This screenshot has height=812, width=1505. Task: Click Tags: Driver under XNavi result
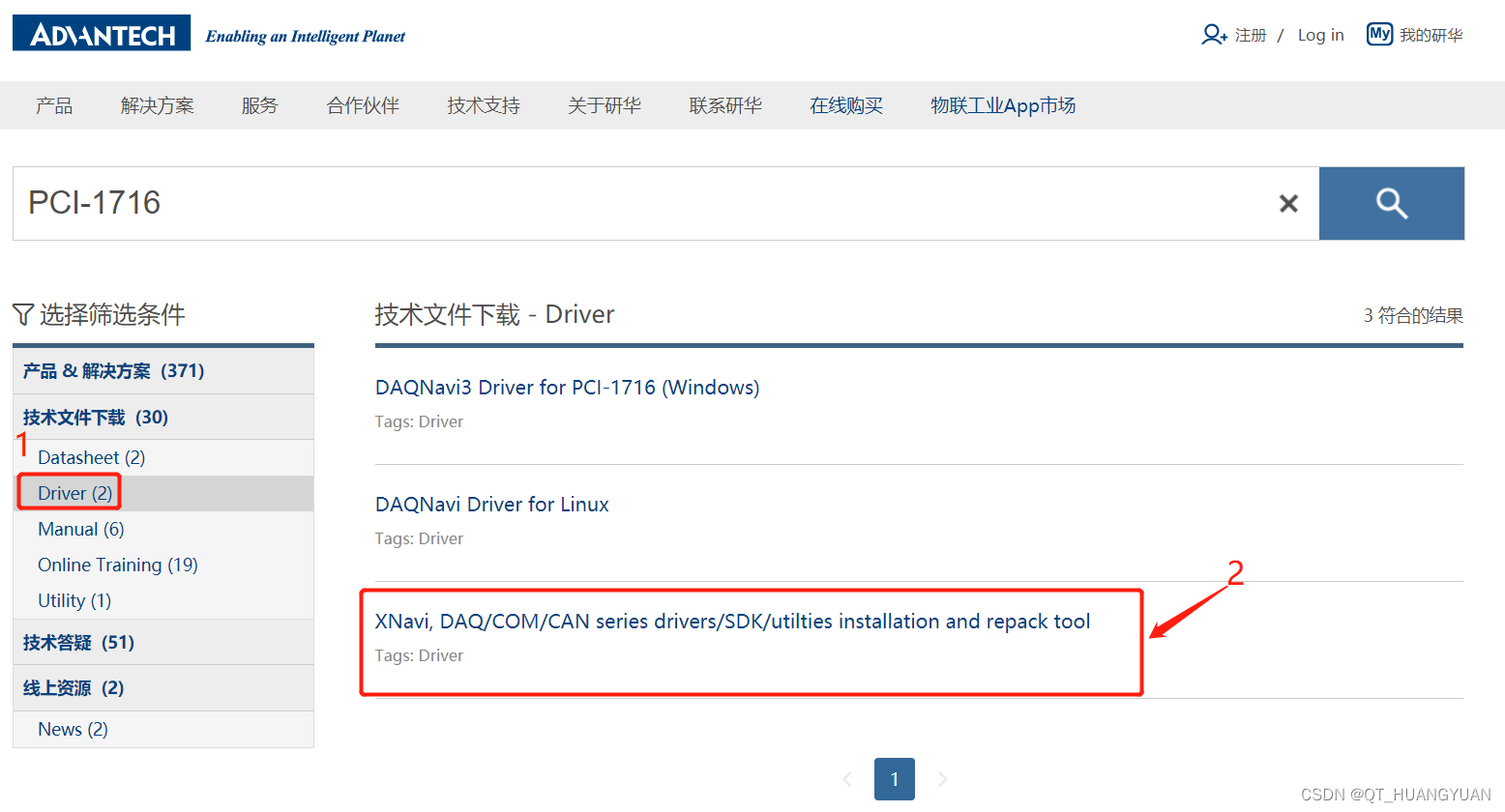coord(419,655)
